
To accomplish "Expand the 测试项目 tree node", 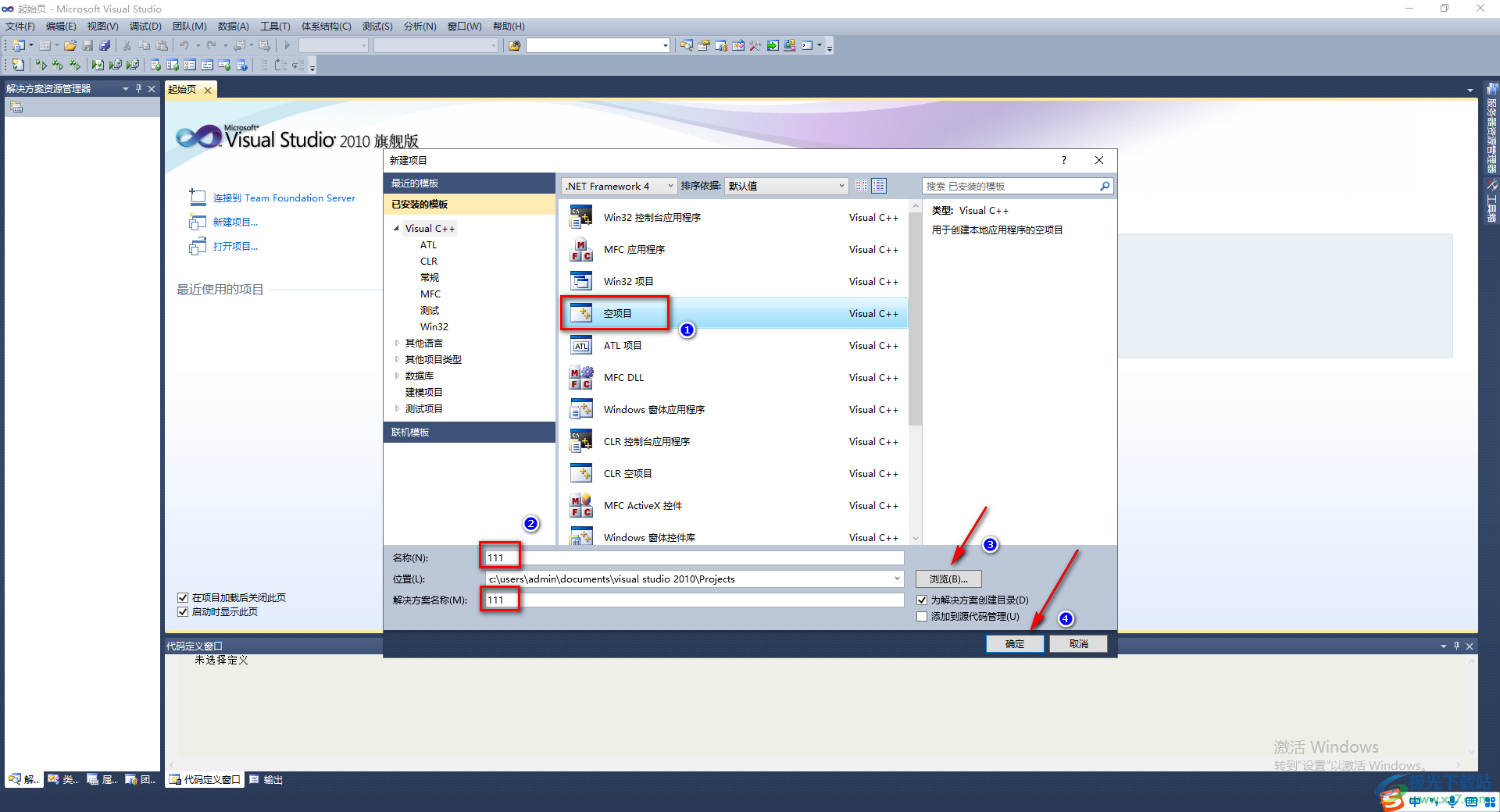I will click(397, 408).
